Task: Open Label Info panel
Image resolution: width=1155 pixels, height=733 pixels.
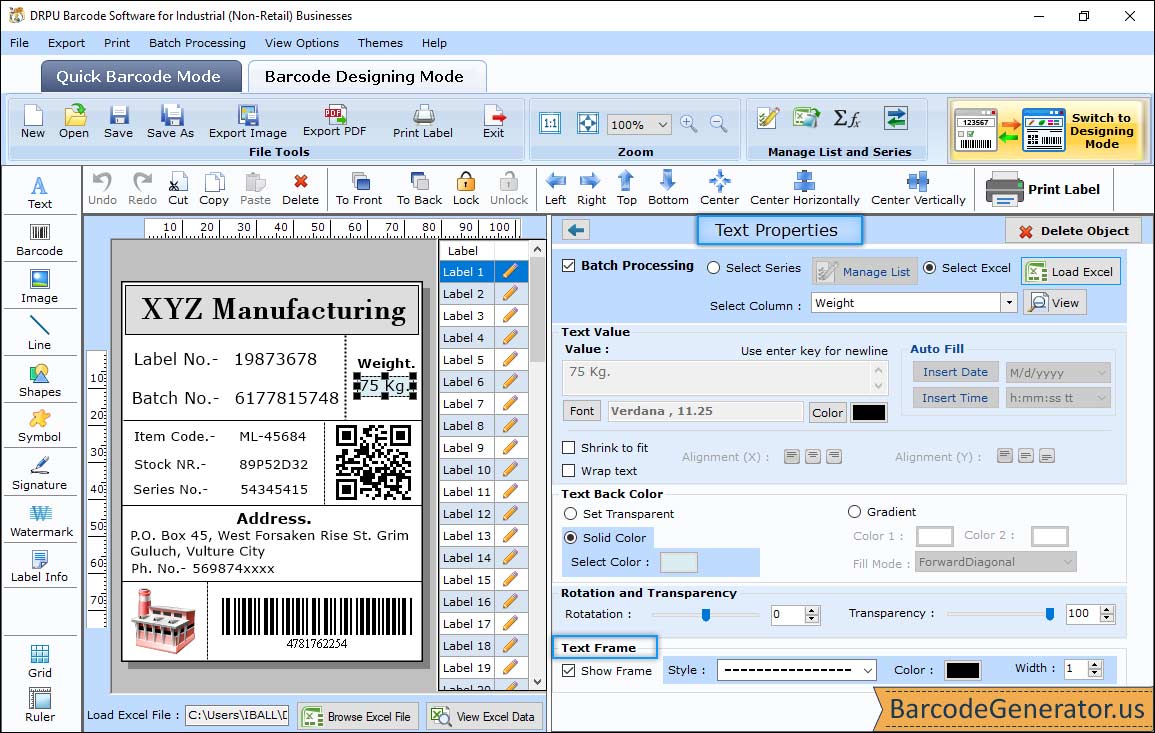Action: 40,567
